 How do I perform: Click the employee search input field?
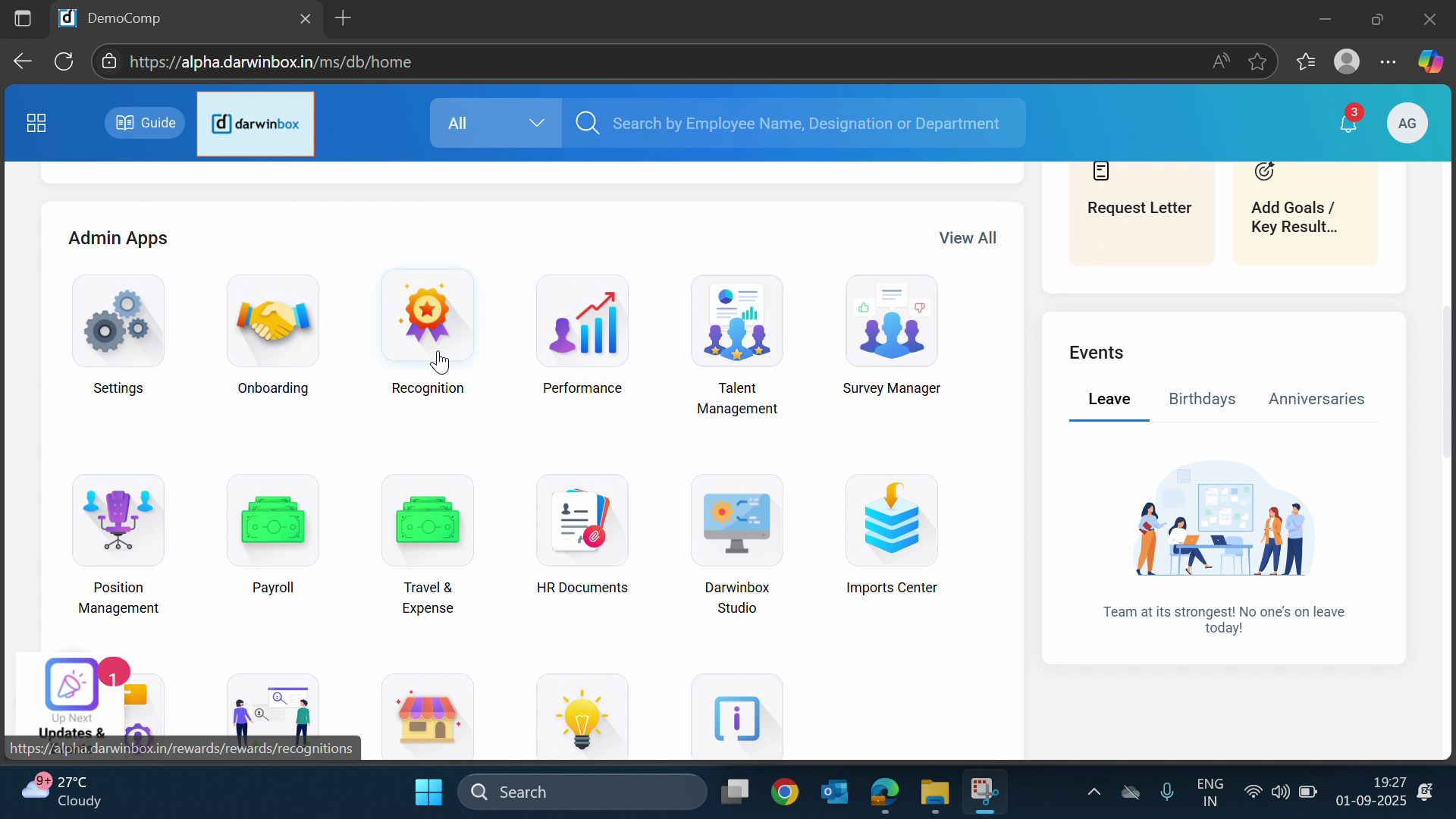click(805, 124)
